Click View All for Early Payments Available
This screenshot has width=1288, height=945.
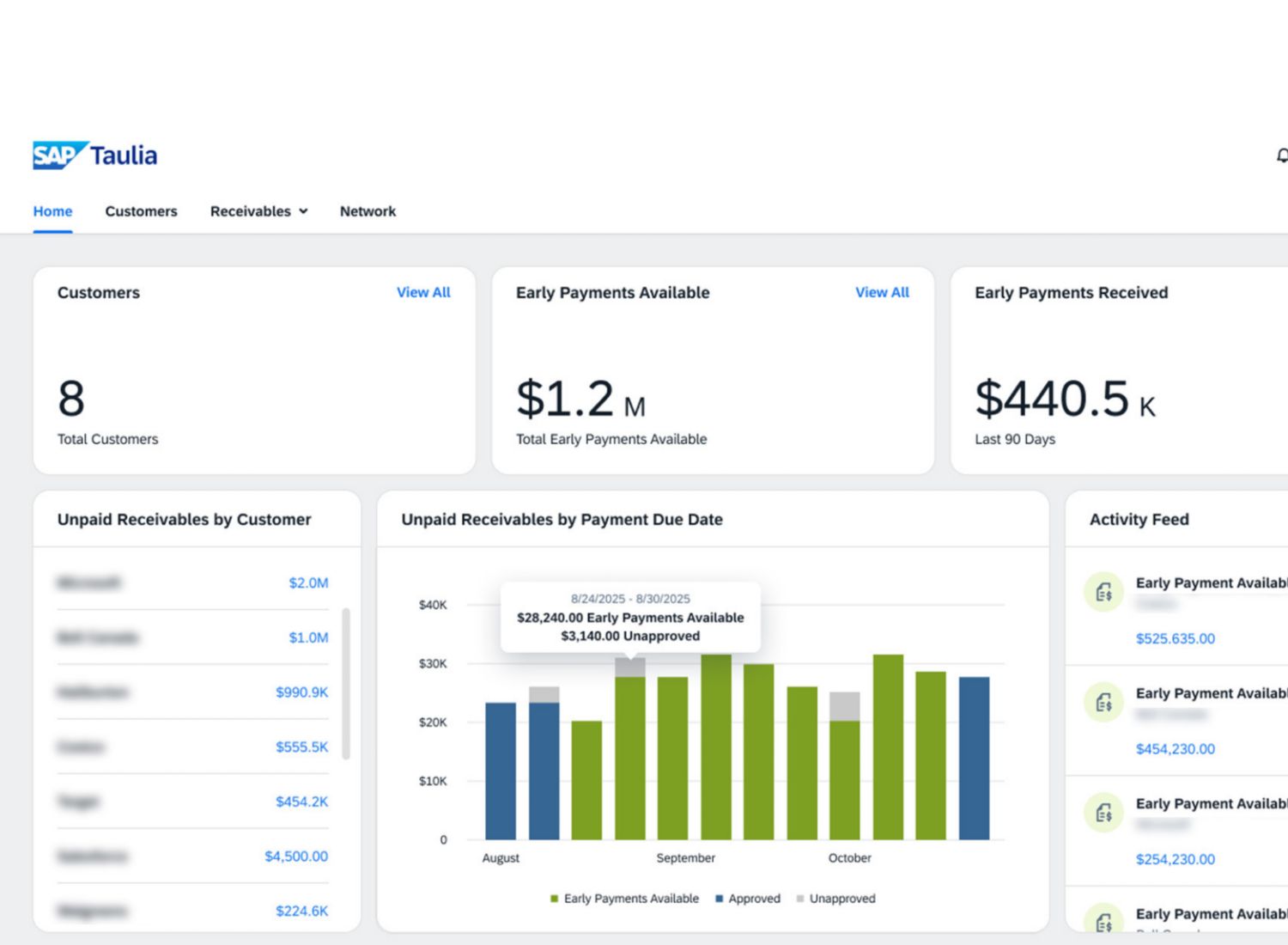click(882, 292)
